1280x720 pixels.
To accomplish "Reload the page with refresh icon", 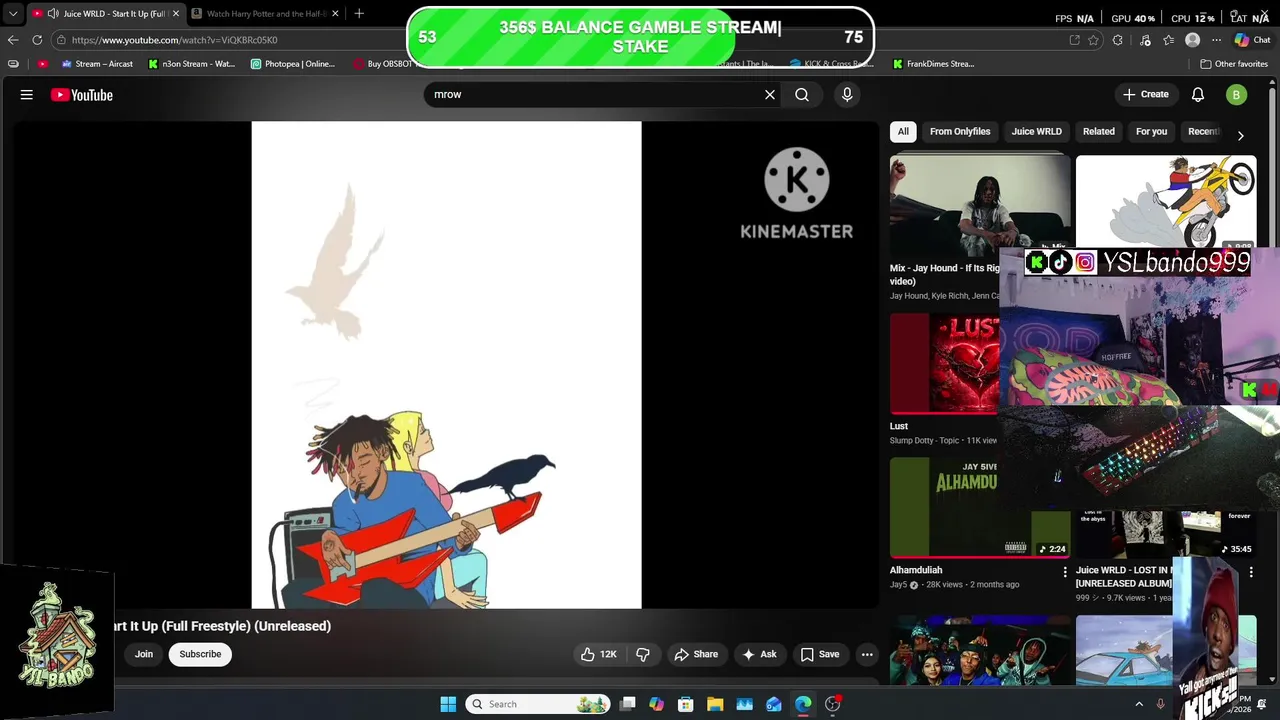I will pos(37,40).
